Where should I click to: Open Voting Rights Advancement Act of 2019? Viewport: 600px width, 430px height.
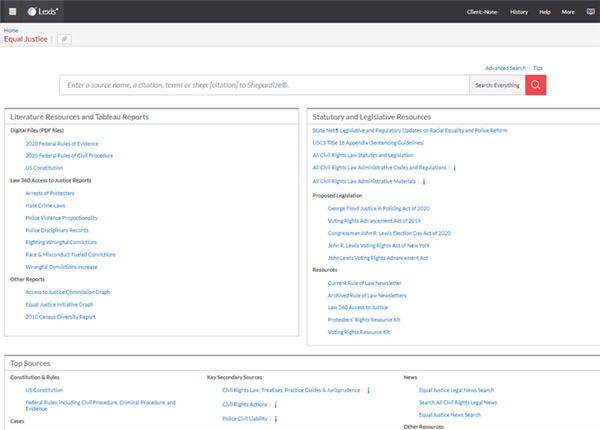coord(374,221)
